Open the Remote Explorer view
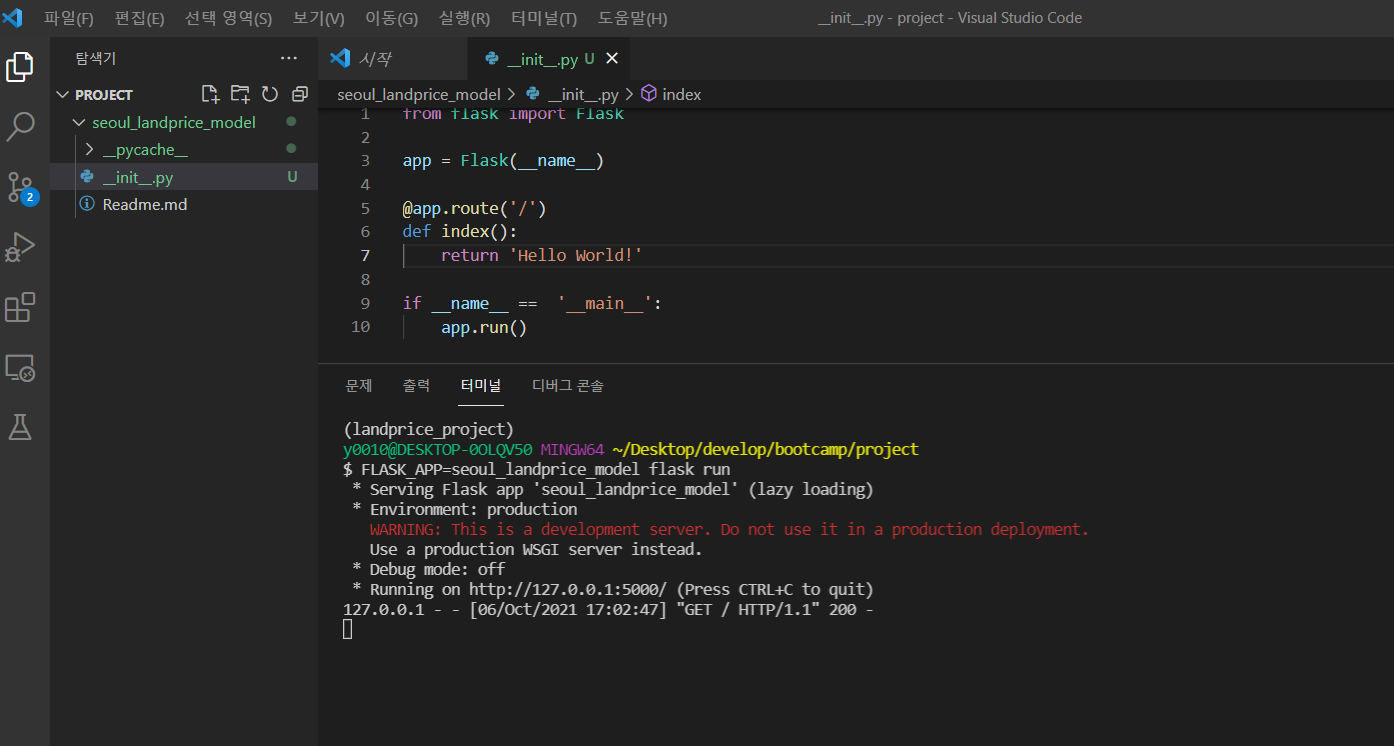The height and width of the screenshot is (746, 1394). (x=20, y=367)
